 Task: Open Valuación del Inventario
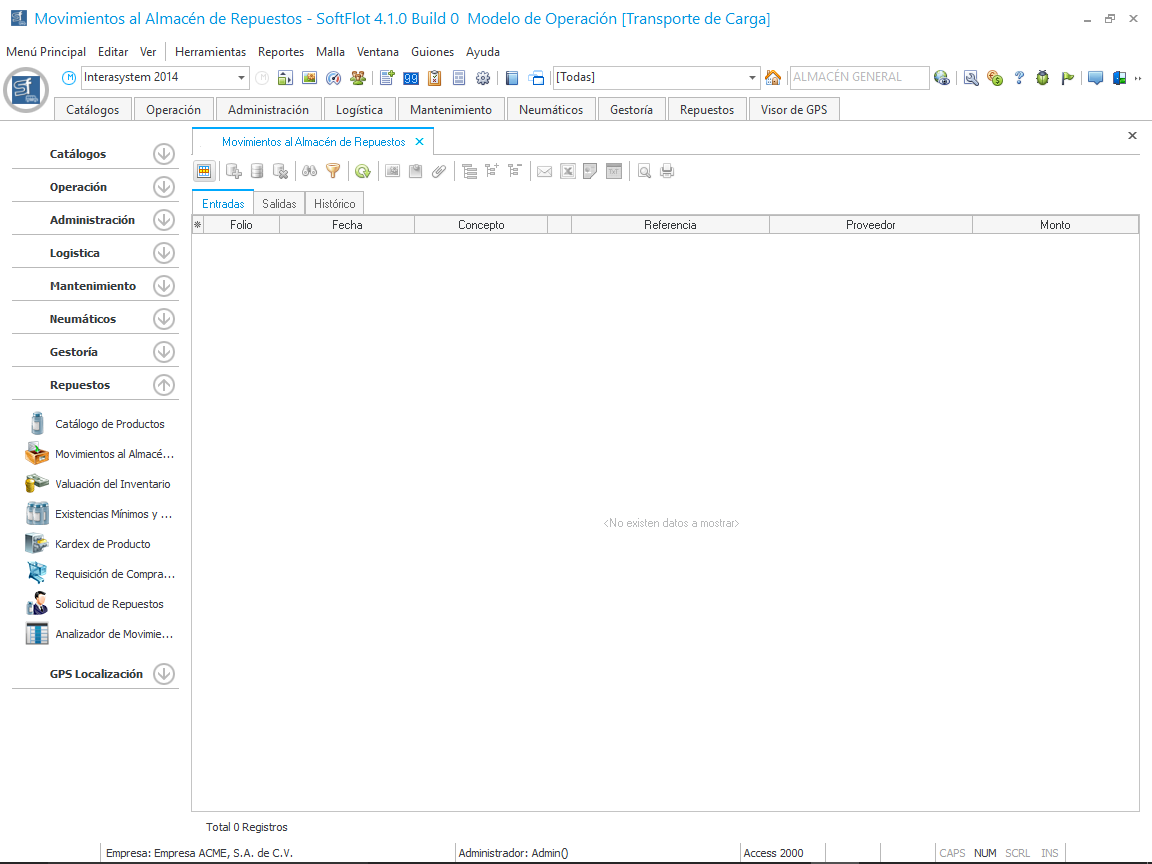point(112,484)
